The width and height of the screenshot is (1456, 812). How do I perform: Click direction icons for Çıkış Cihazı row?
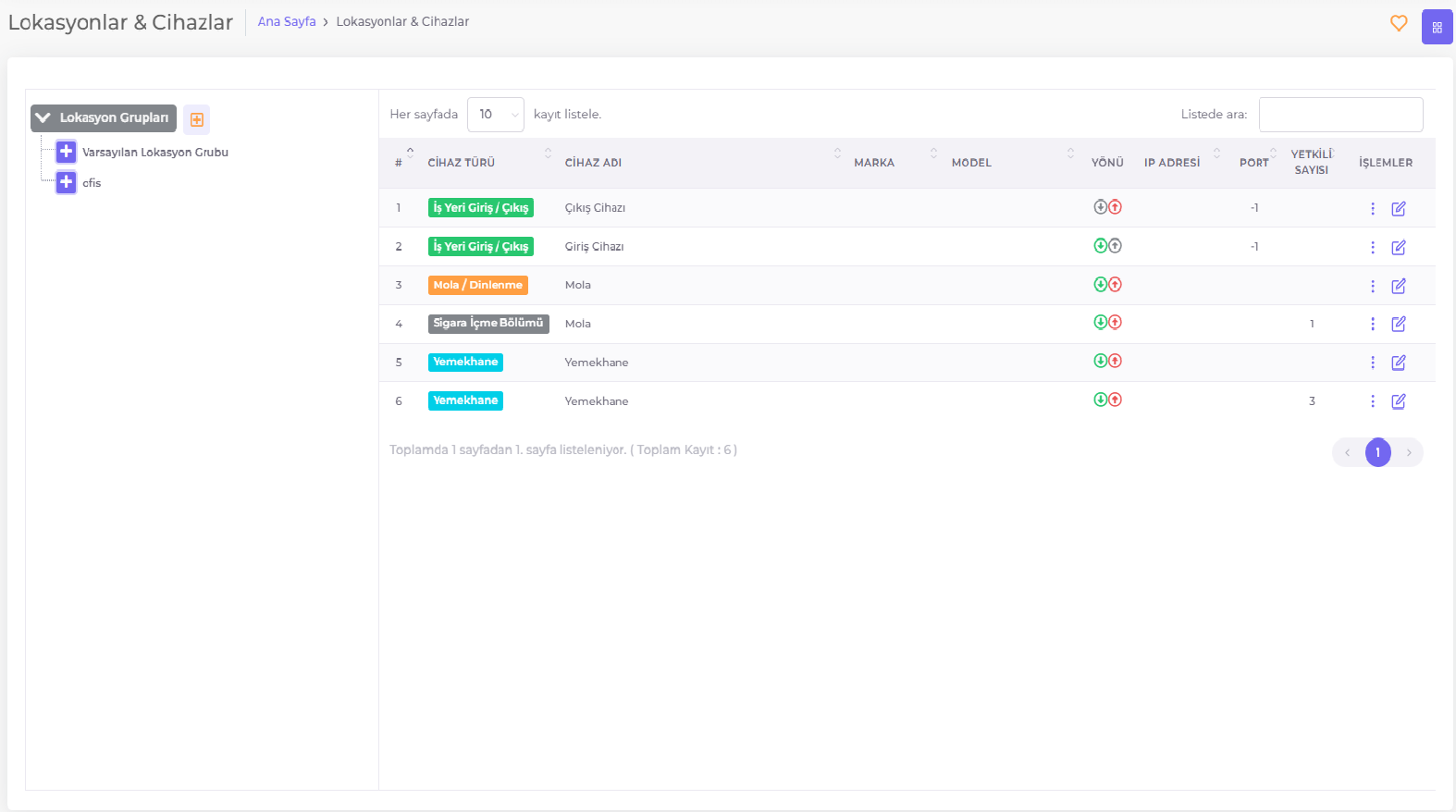click(1107, 207)
